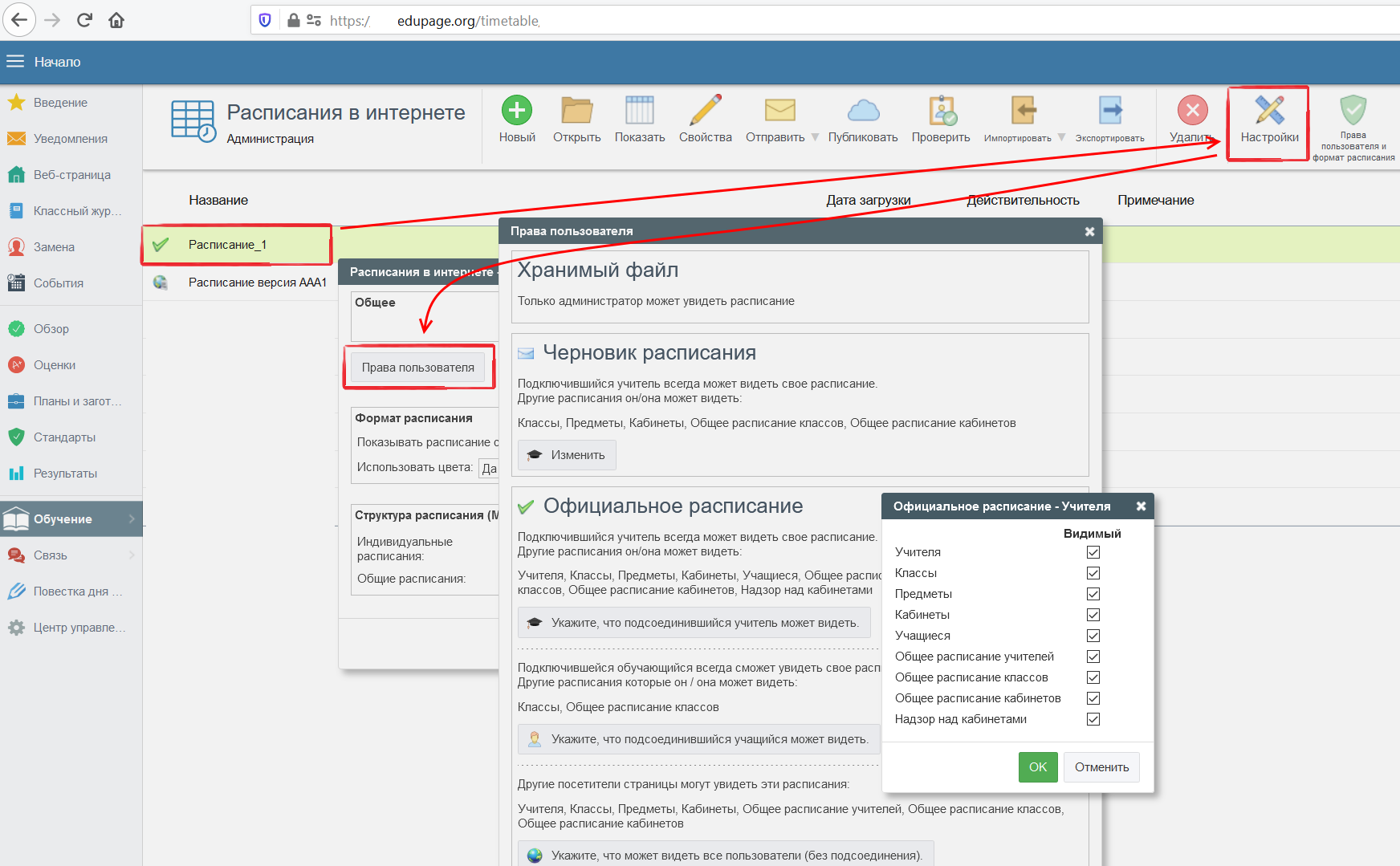
Task: Delete timetable with the red X icon
Action: tap(1192, 111)
